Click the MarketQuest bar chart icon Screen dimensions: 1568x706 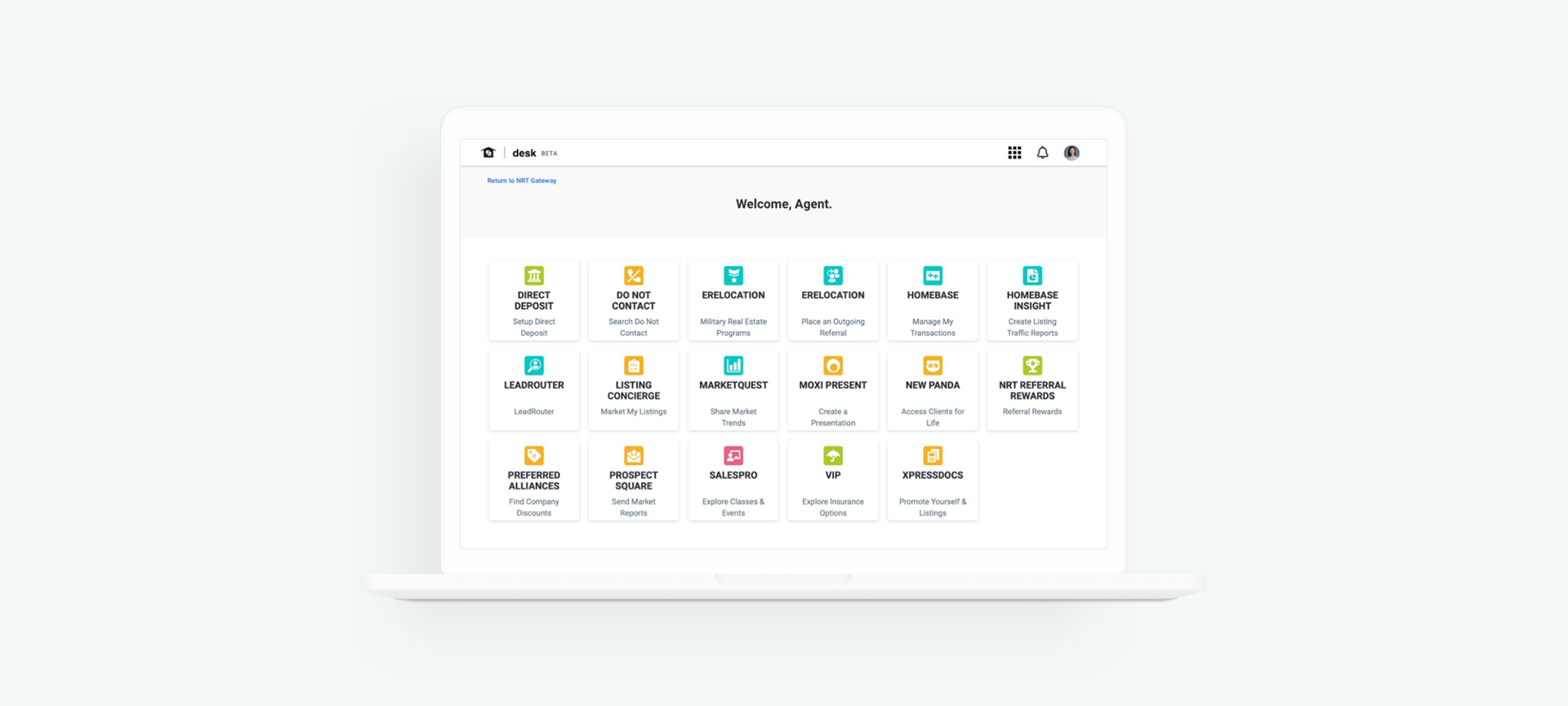[x=733, y=365]
